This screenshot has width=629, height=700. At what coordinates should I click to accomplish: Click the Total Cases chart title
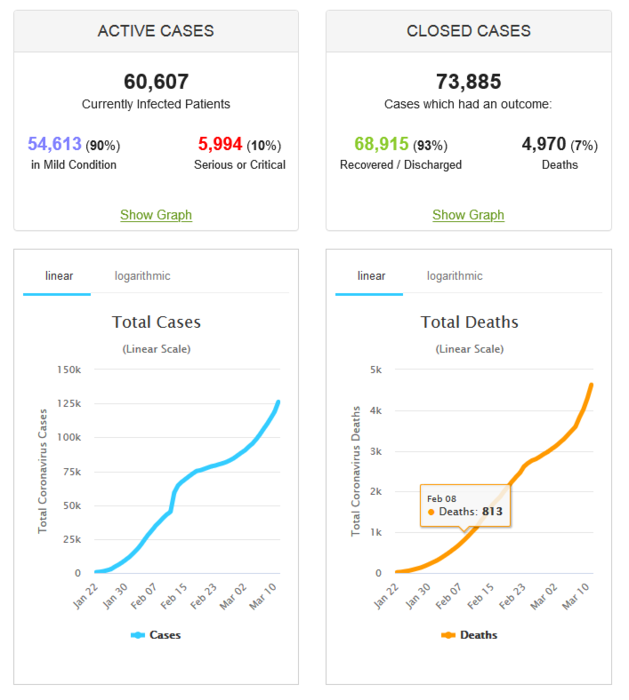pyautogui.click(x=156, y=322)
